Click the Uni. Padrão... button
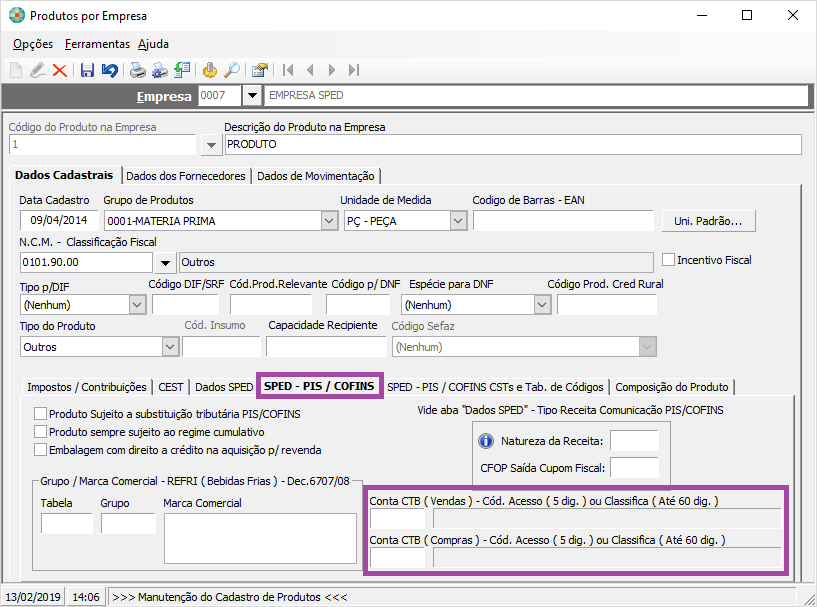 click(708, 220)
